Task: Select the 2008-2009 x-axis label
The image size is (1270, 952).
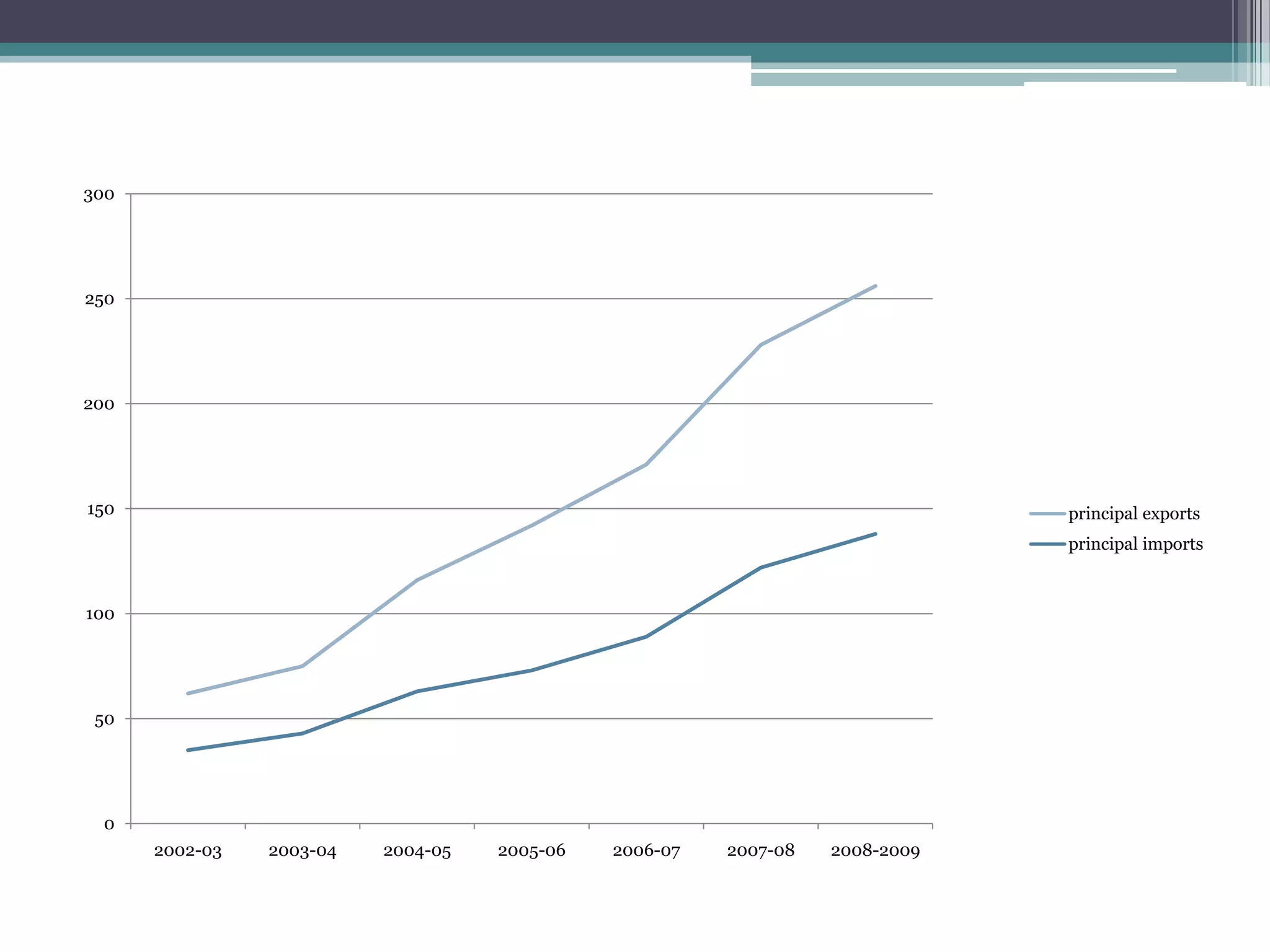Action: pos(875,851)
